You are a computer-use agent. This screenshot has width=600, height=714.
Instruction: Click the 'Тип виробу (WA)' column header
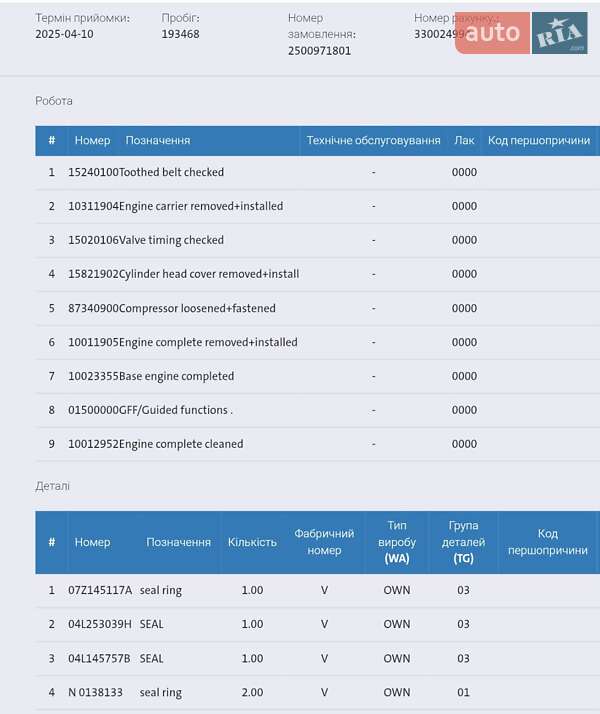(x=397, y=542)
